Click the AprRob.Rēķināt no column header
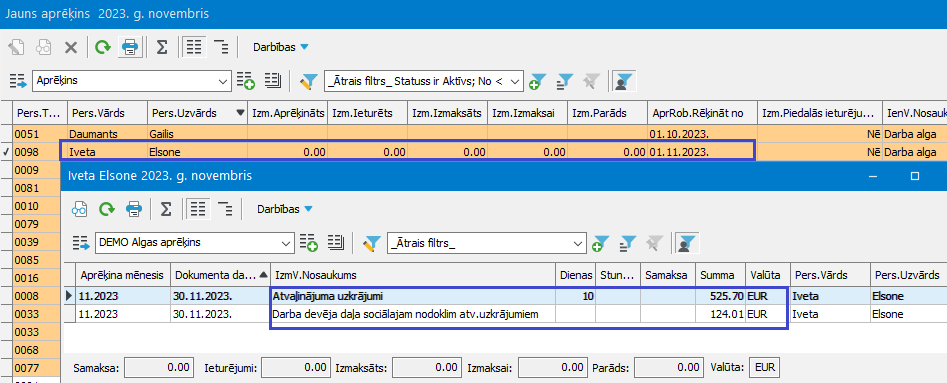This screenshot has height=383, width=947. (x=702, y=113)
